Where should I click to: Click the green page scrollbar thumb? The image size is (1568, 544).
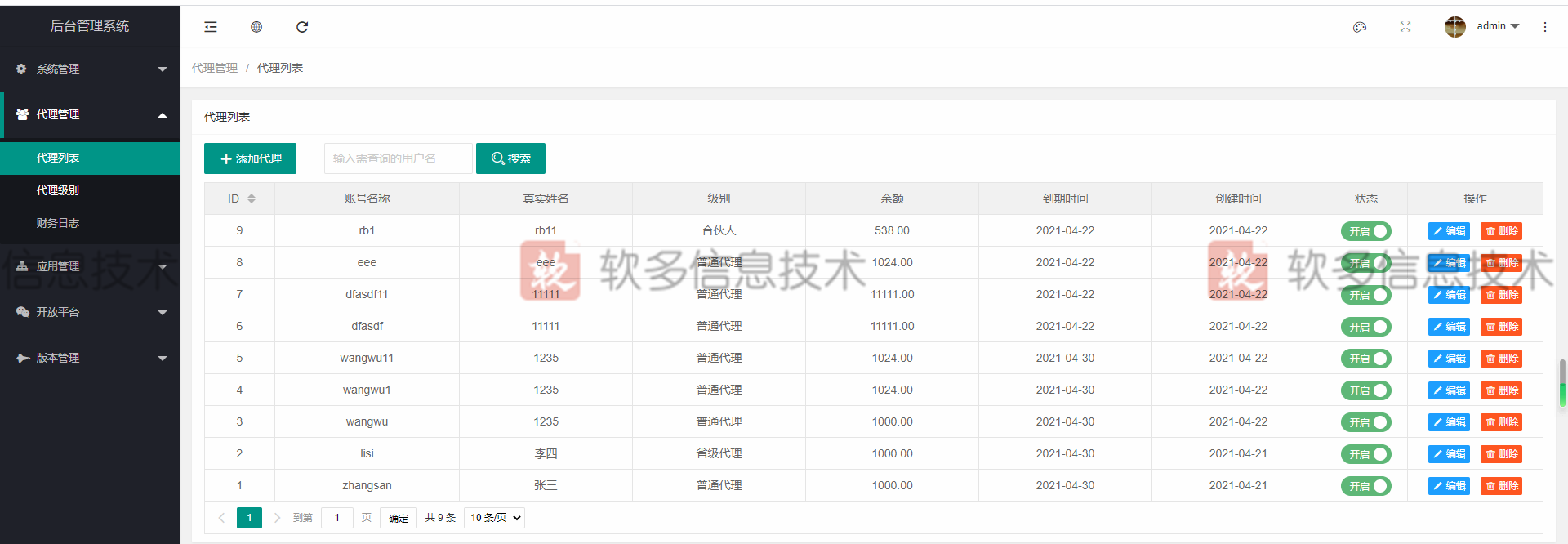click(x=1562, y=384)
